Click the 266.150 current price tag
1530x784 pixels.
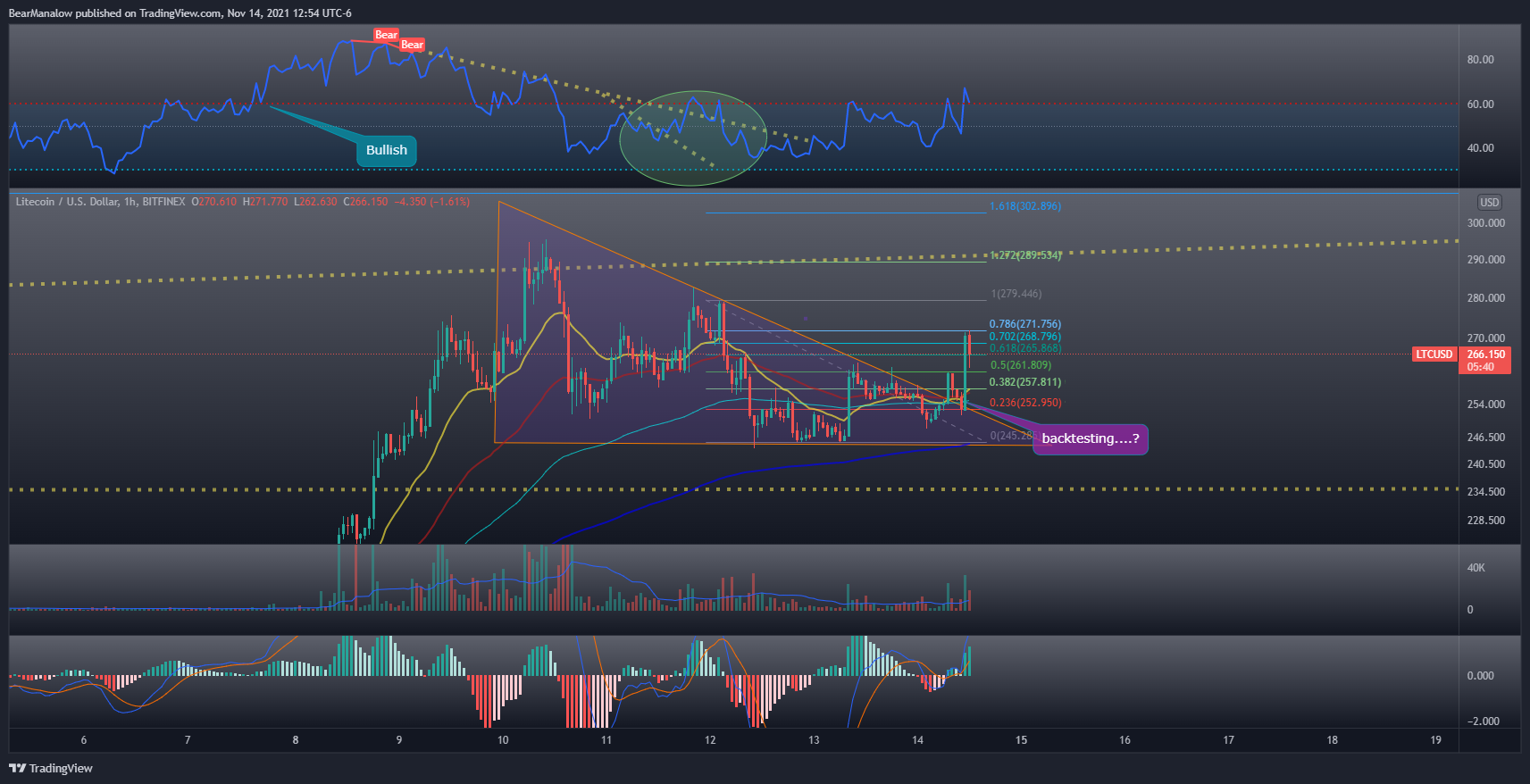click(x=1487, y=354)
